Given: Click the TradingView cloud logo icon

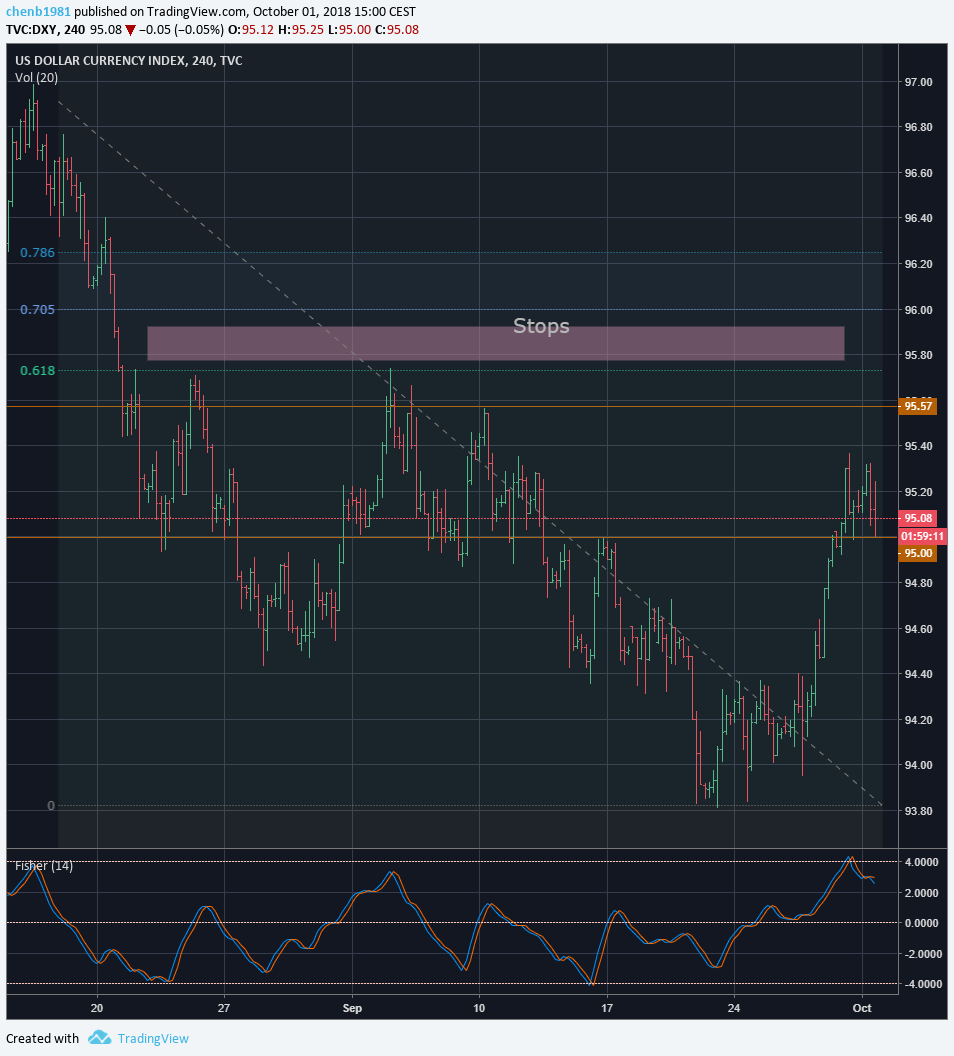Looking at the screenshot, I should pos(99,1037).
